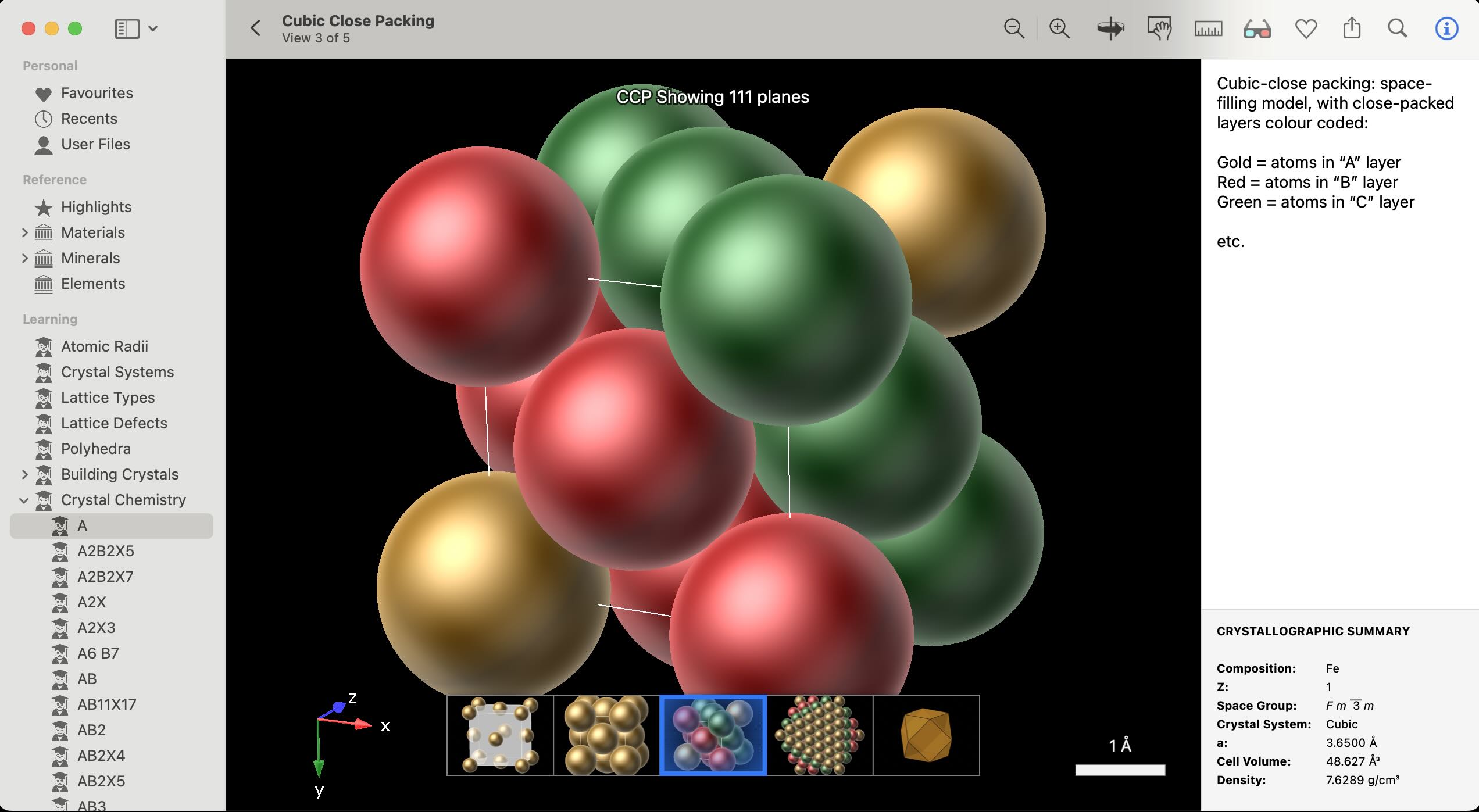The width and height of the screenshot is (1479, 812).
Task: Open the Search tool
Action: (1398, 28)
